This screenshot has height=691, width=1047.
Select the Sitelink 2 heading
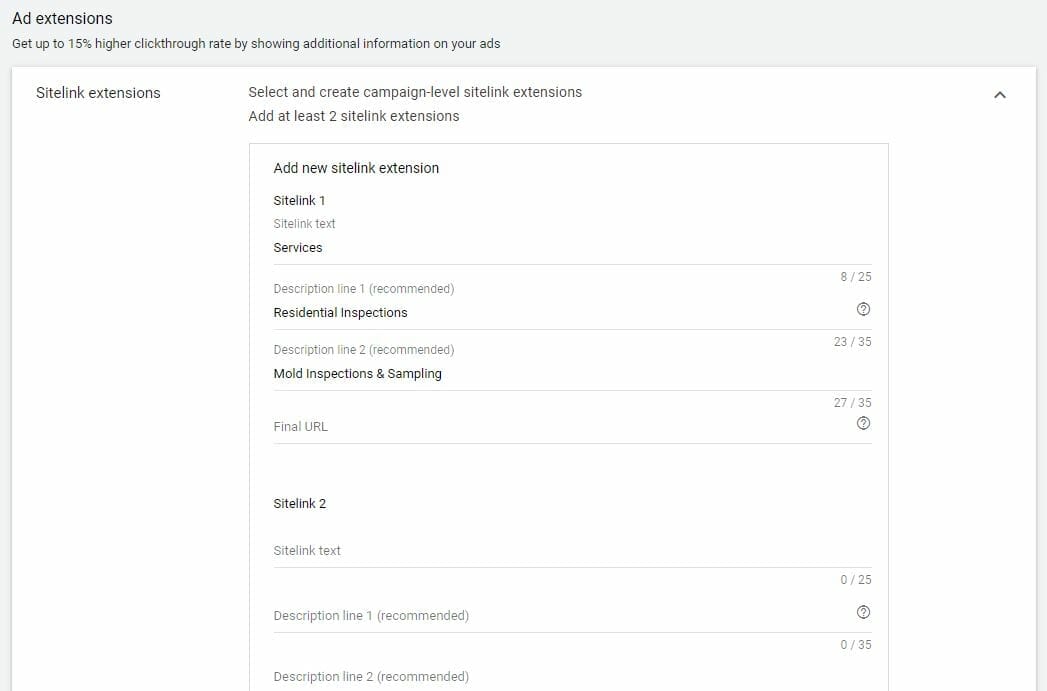point(299,503)
